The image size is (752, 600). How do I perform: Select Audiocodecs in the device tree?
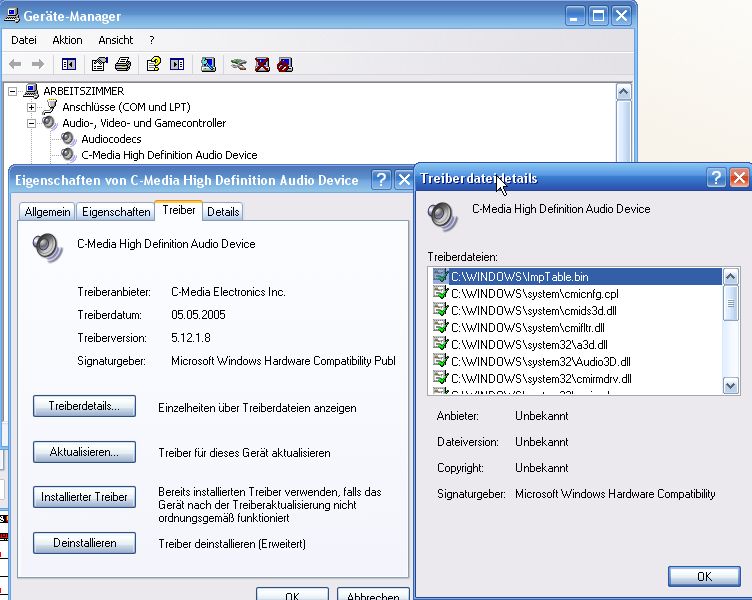click(x=111, y=139)
